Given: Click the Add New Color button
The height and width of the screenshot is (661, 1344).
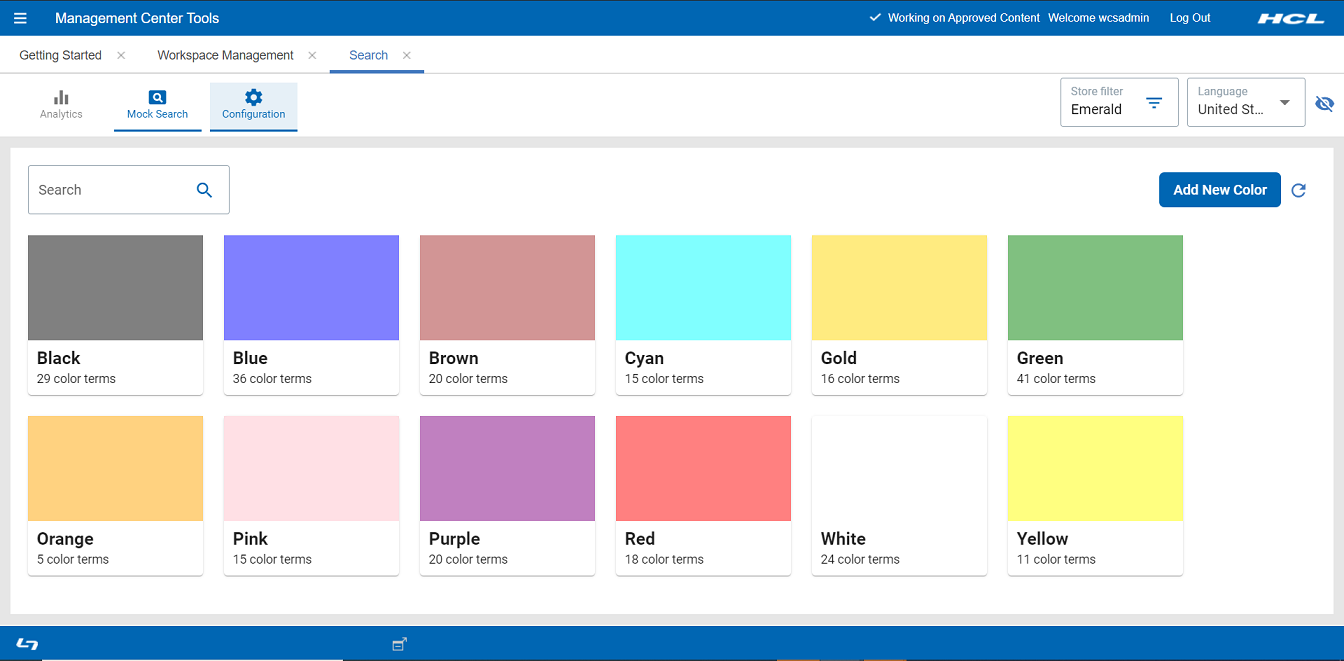Looking at the screenshot, I should (1219, 190).
